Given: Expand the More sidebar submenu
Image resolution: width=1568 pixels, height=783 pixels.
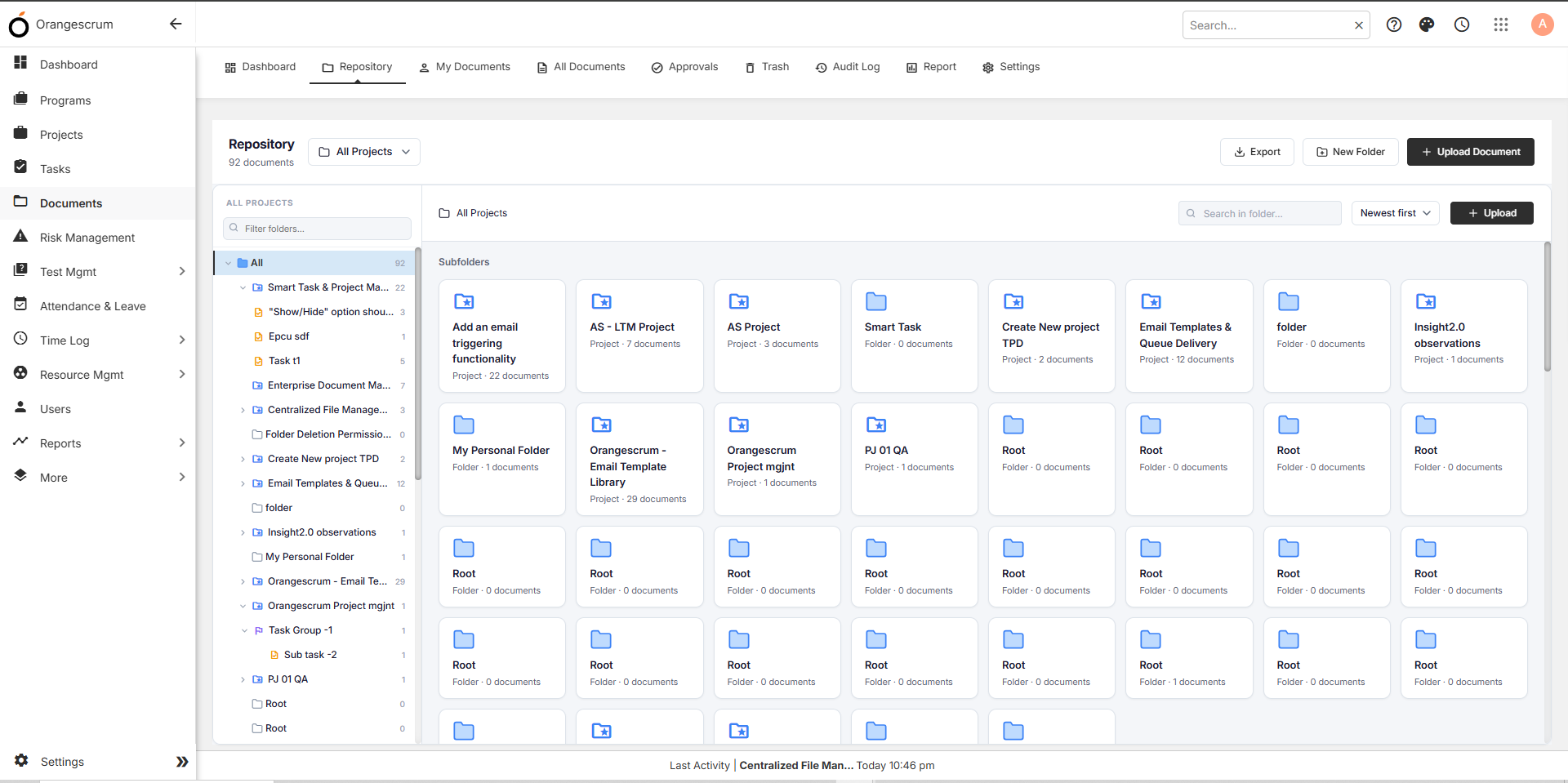Looking at the screenshot, I should pyautogui.click(x=182, y=477).
